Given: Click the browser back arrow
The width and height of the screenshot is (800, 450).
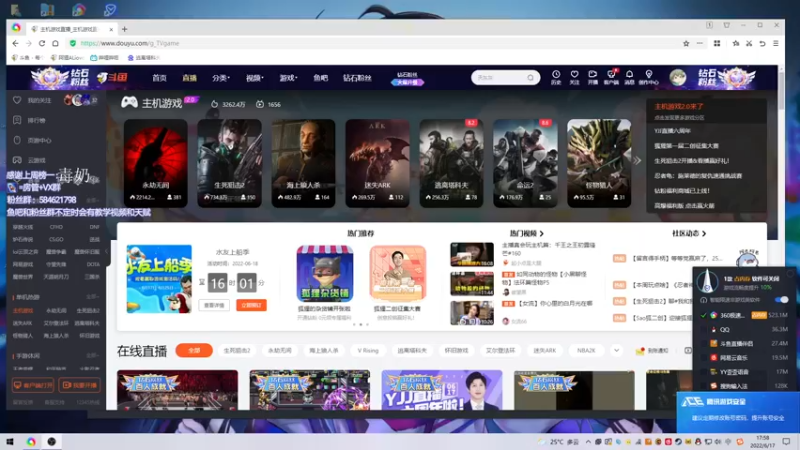Looking at the screenshot, I should point(15,43).
